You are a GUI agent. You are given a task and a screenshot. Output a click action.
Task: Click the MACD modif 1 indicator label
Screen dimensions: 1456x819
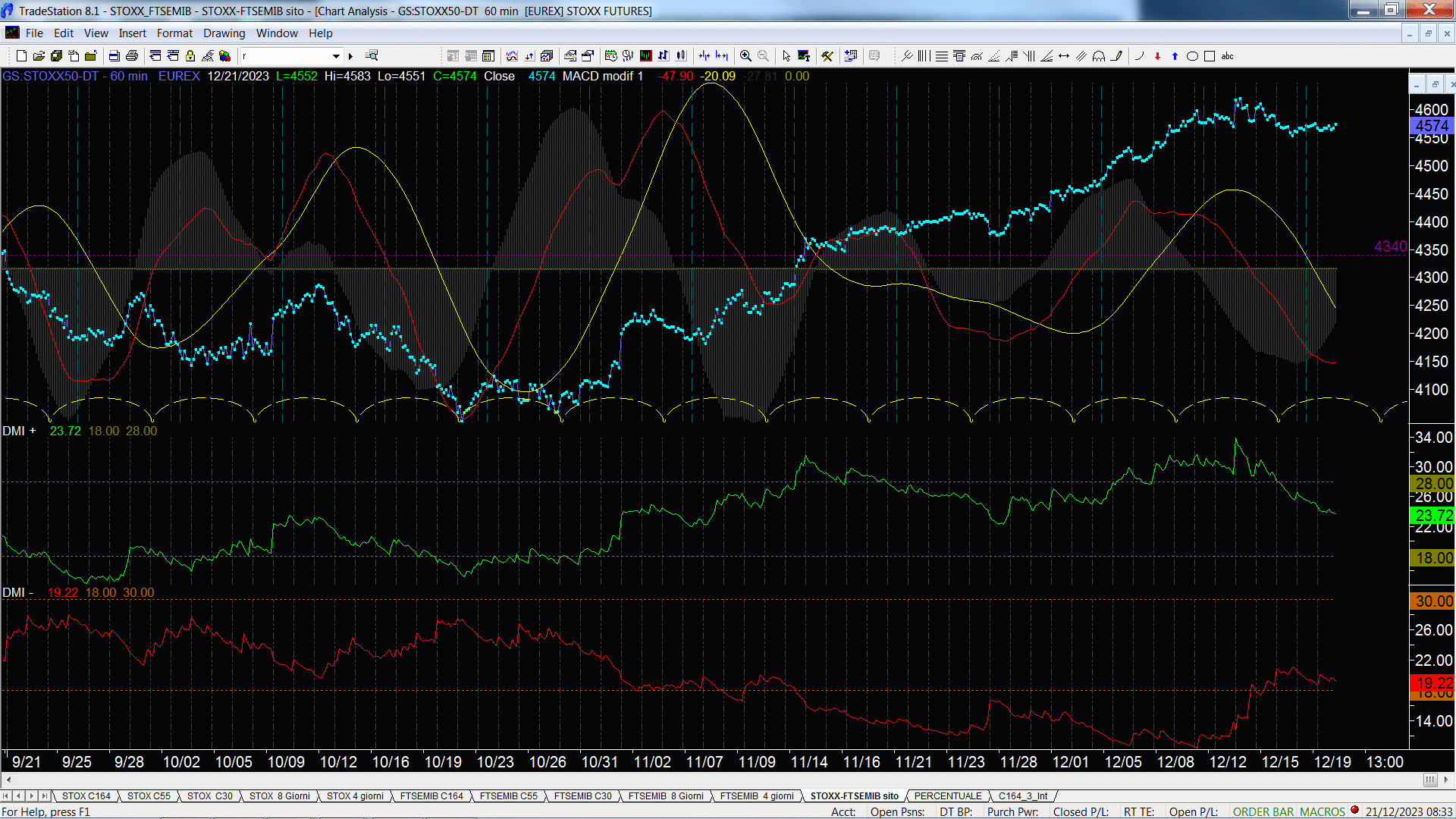click(x=603, y=77)
